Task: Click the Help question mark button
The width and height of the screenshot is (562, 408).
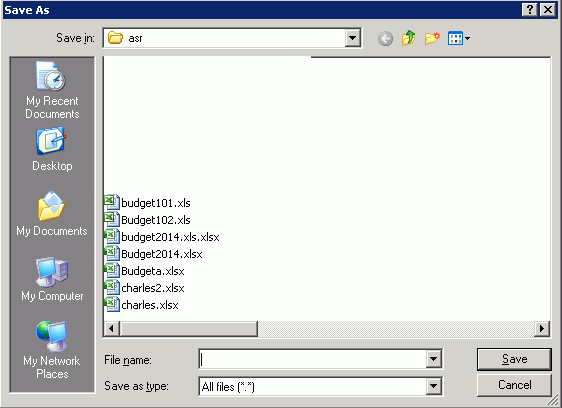Action: [x=529, y=10]
